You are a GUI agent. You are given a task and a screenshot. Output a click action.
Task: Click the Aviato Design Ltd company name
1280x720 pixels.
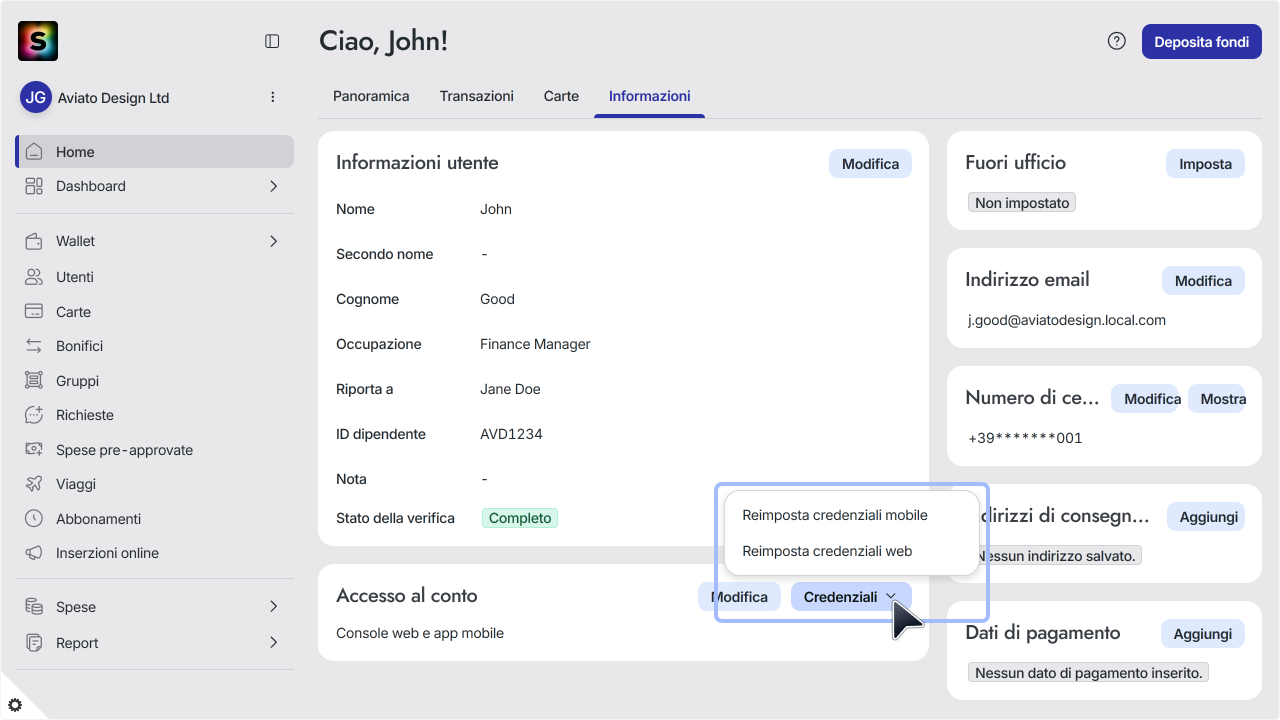pyautogui.click(x=113, y=98)
